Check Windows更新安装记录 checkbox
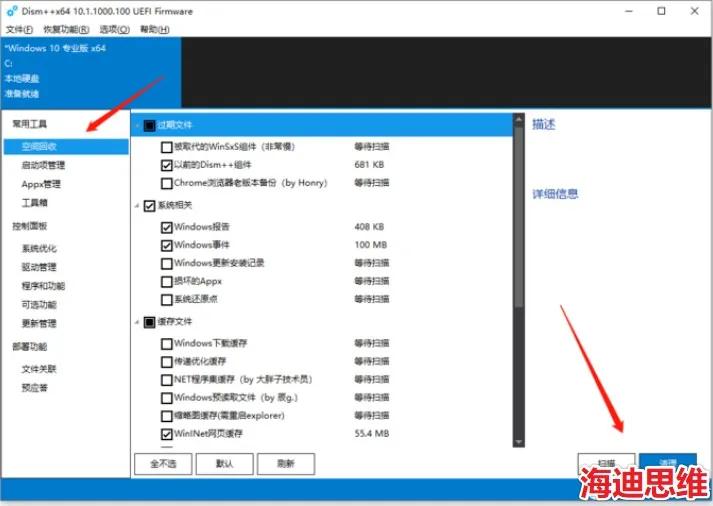The height and width of the screenshot is (506, 713). coord(167,263)
